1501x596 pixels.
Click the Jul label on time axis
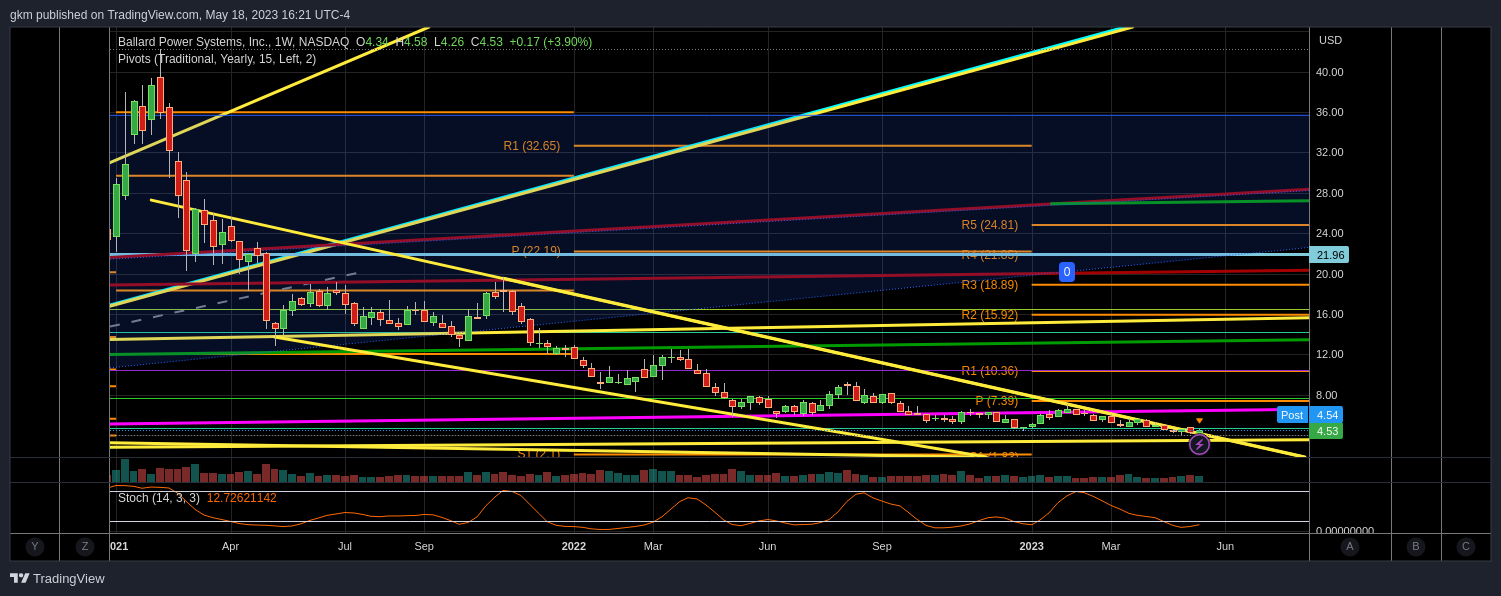[x=345, y=546]
